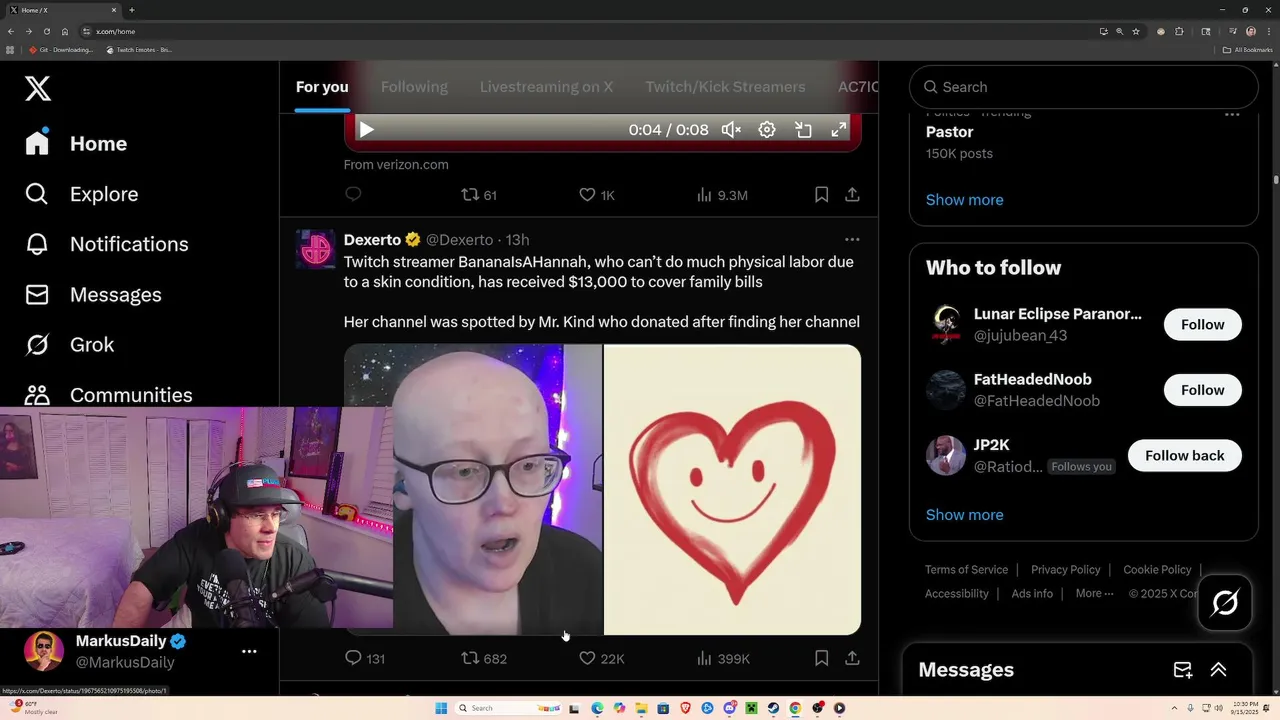Follow back JP2K

(1184, 455)
